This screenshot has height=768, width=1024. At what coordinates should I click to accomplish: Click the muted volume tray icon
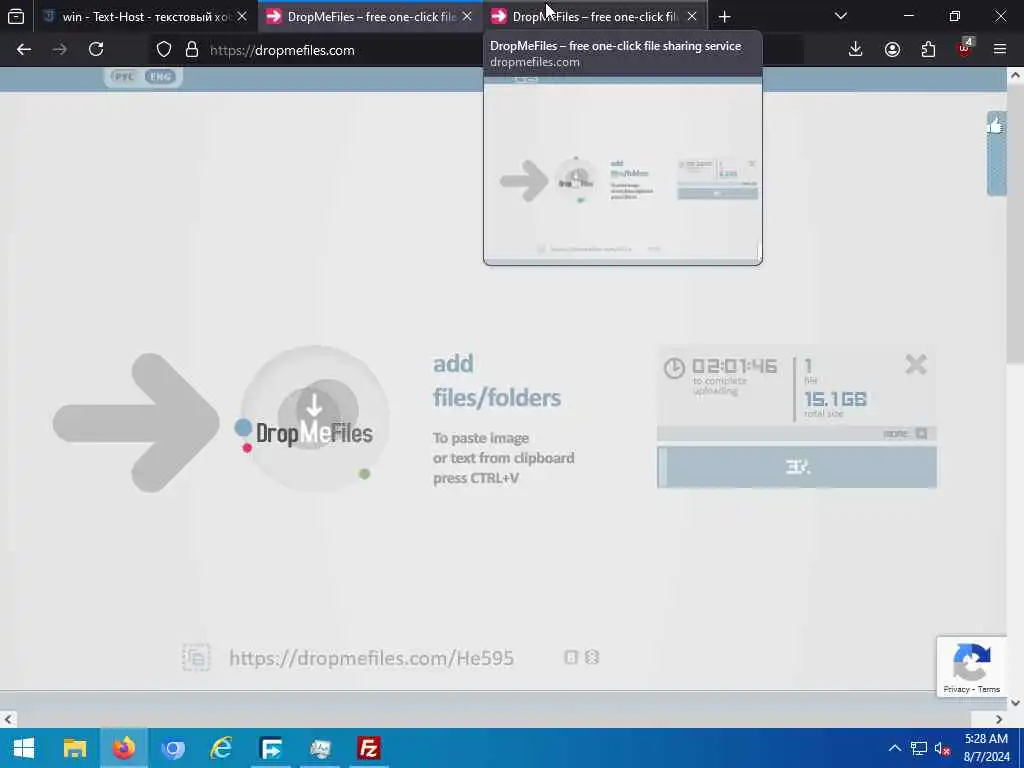click(942, 749)
